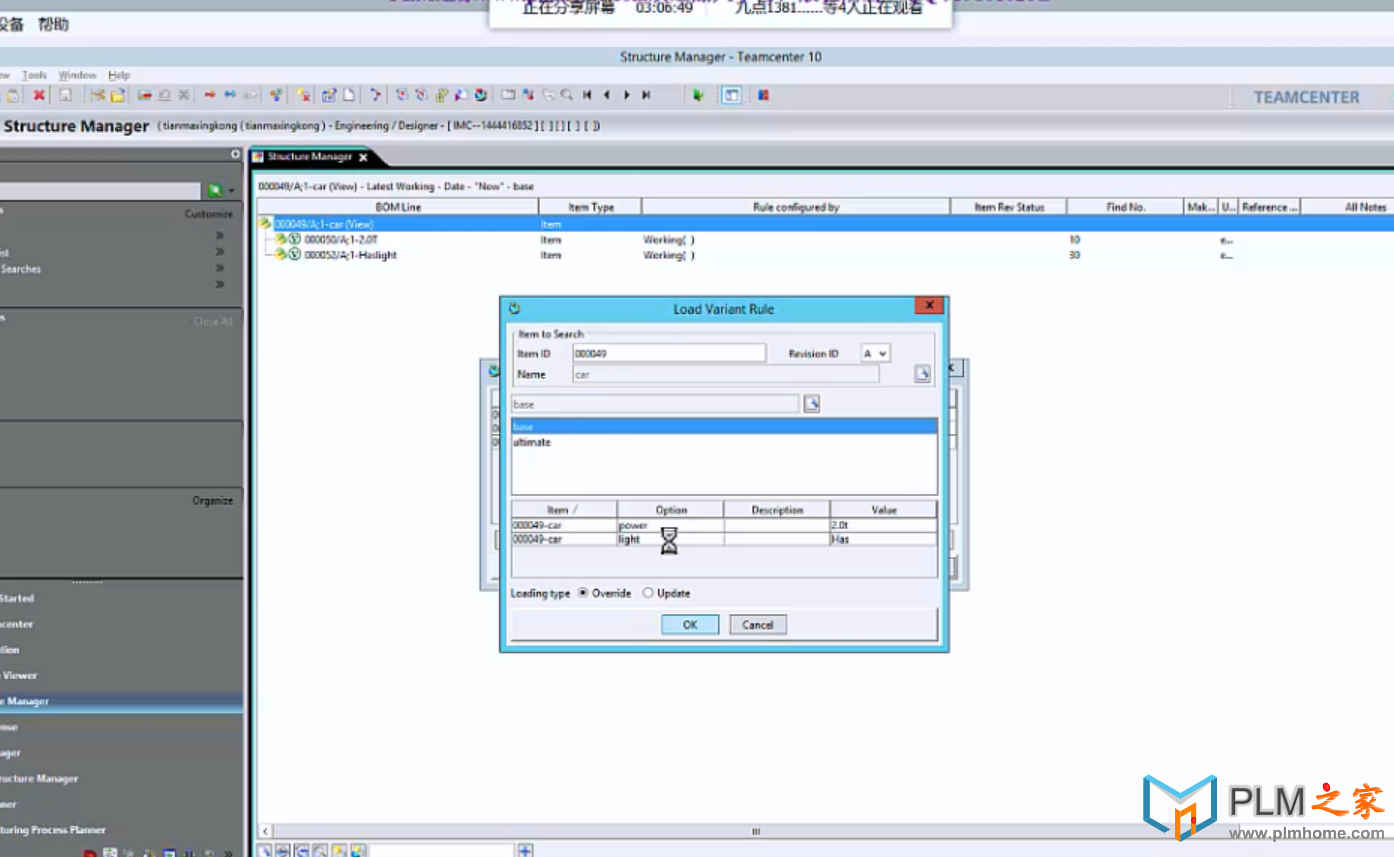Click the search icon beside the Name field
This screenshot has height=857, width=1394.
(922, 374)
